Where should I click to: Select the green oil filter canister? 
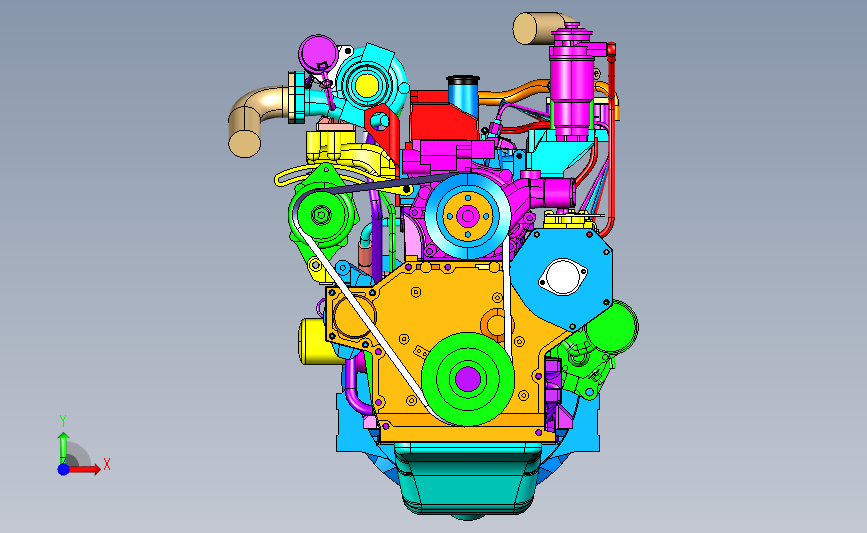point(611,327)
